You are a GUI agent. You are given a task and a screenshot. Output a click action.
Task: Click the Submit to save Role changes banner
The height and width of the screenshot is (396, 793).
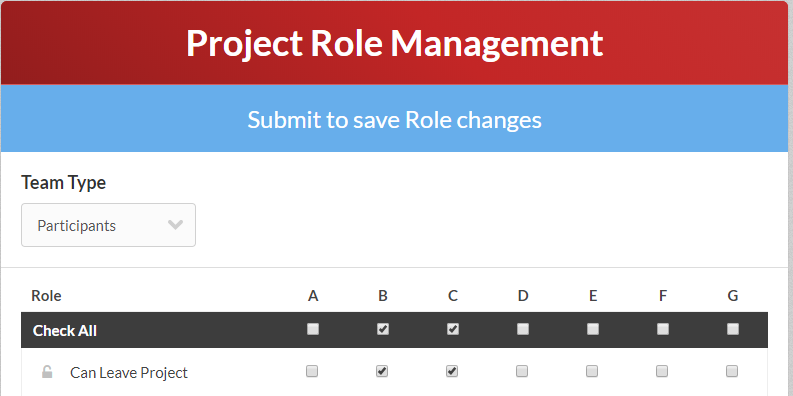point(394,118)
